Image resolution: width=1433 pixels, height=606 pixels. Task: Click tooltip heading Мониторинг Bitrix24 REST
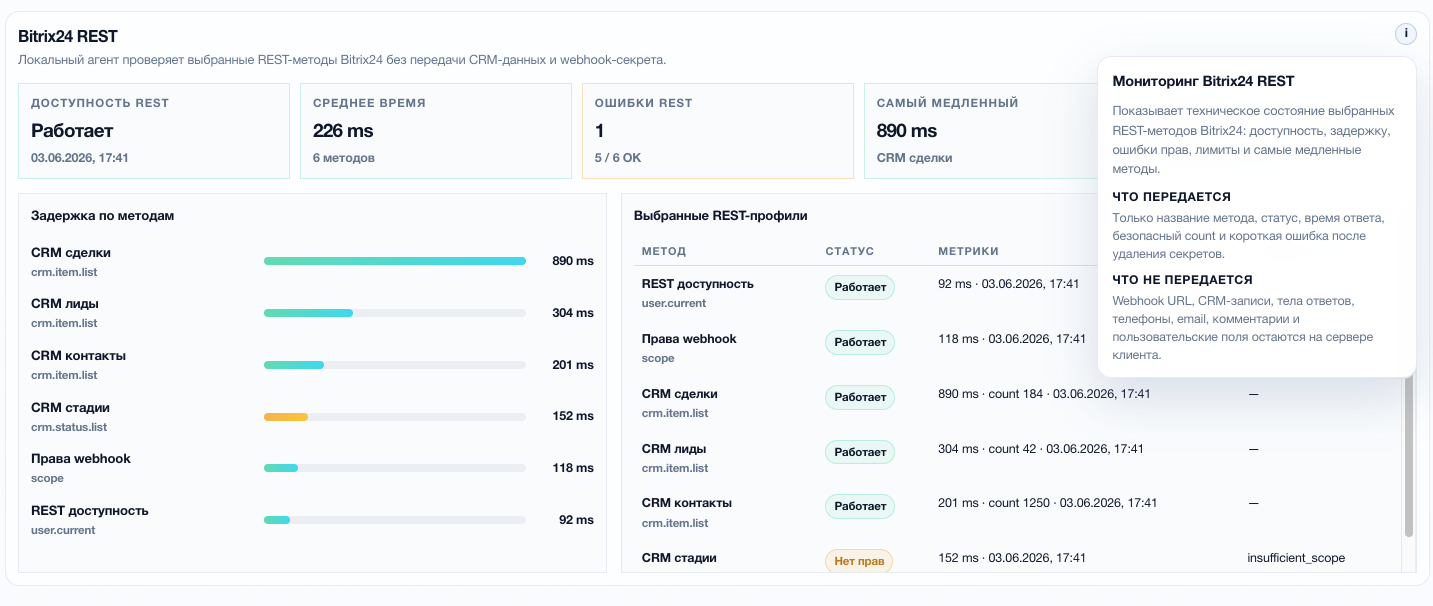[1204, 82]
